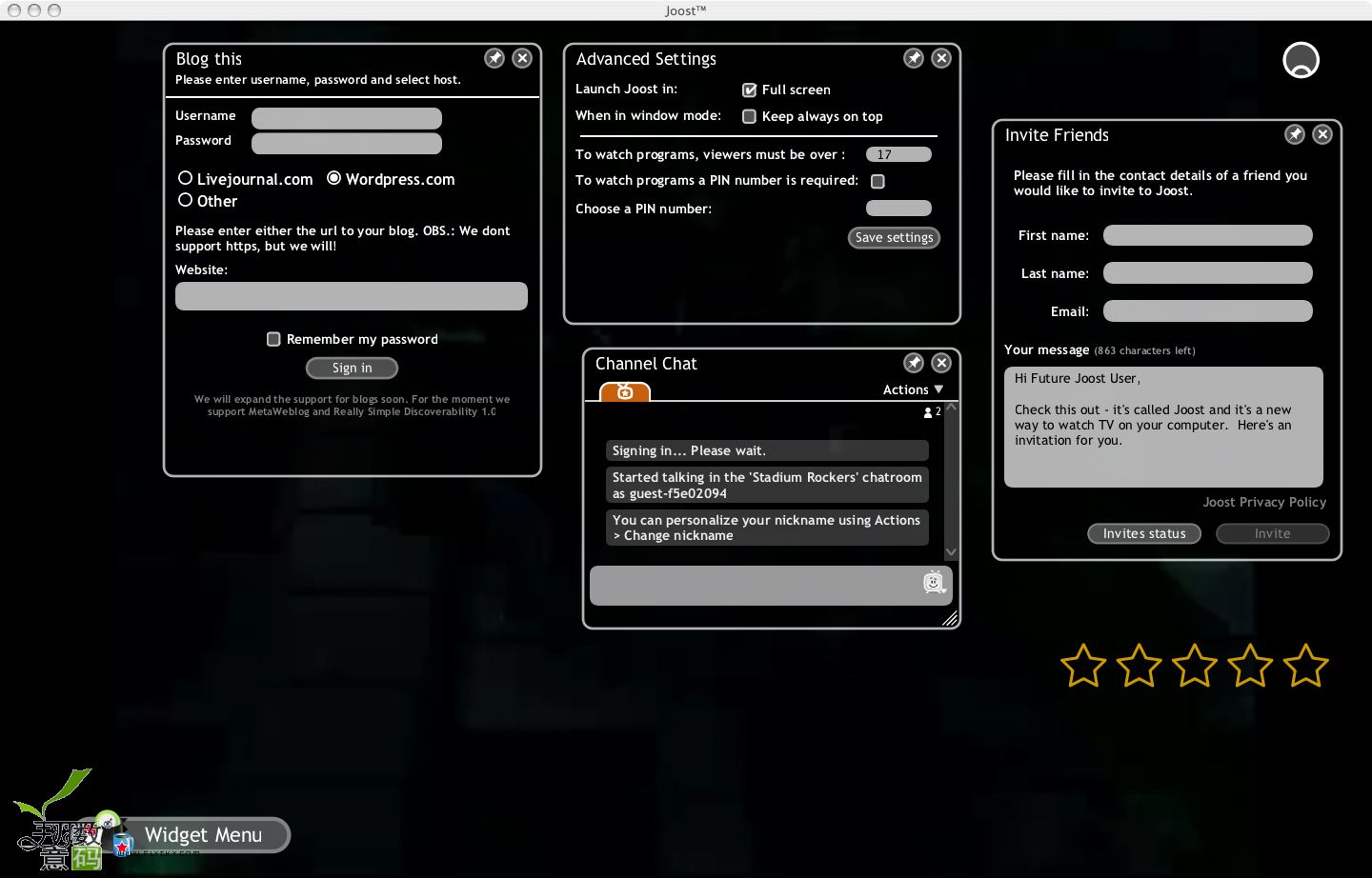Toggle the Full screen checkbox
This screenshot has width=1372, height=878.
click(750, 90)
